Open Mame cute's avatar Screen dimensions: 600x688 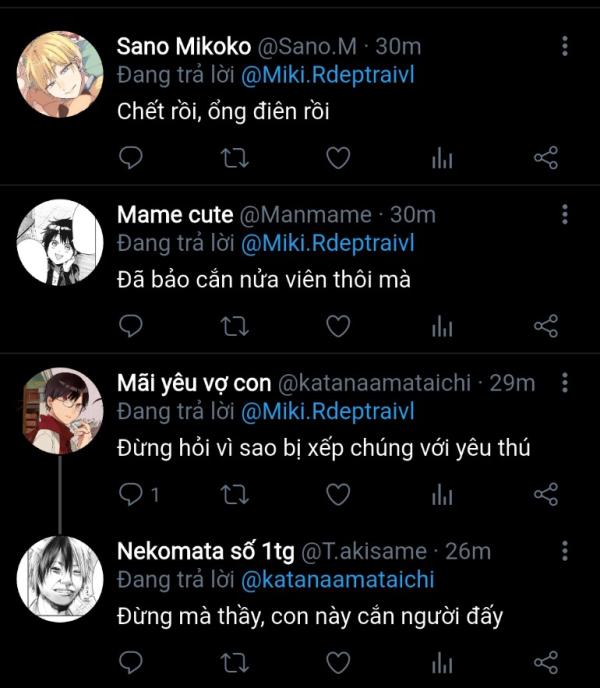(61, 243)
